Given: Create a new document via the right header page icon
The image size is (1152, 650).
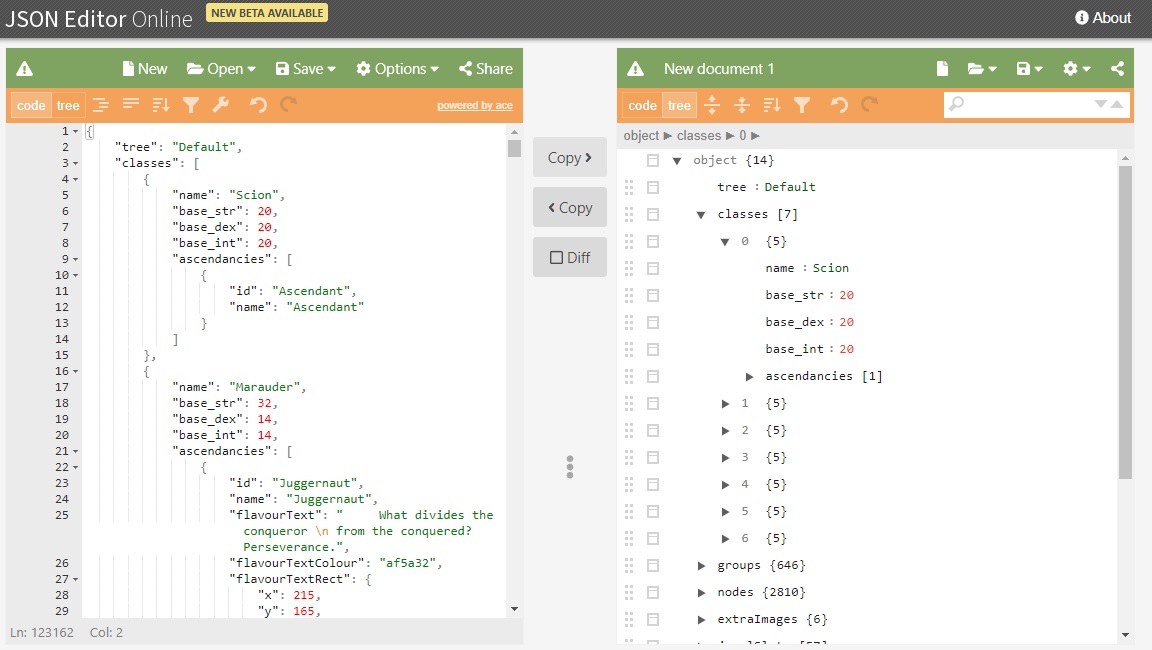Looking at the screenshot, I should coord(941,68).
